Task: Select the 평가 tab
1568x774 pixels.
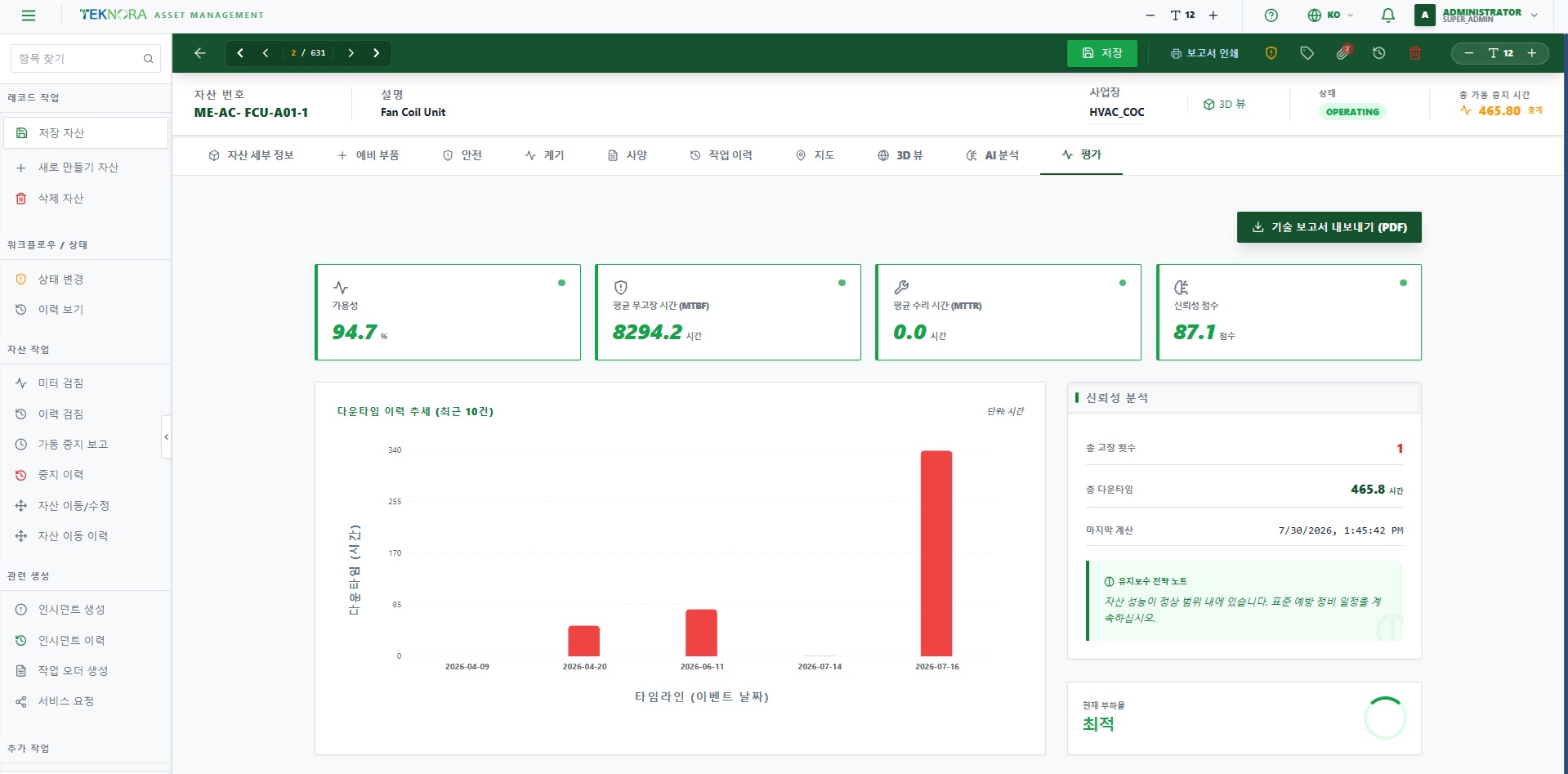Action: (1081, 154)
